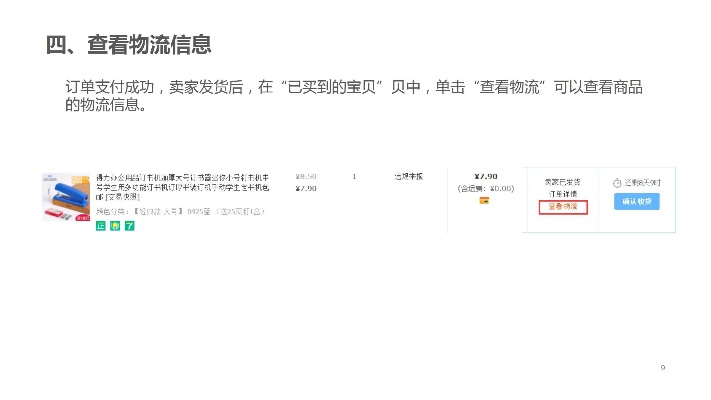Click the green "正" genuine-product badge icon
Image resolution: width=711 pixels, height=400 pixels.
(x=100, y=226)
